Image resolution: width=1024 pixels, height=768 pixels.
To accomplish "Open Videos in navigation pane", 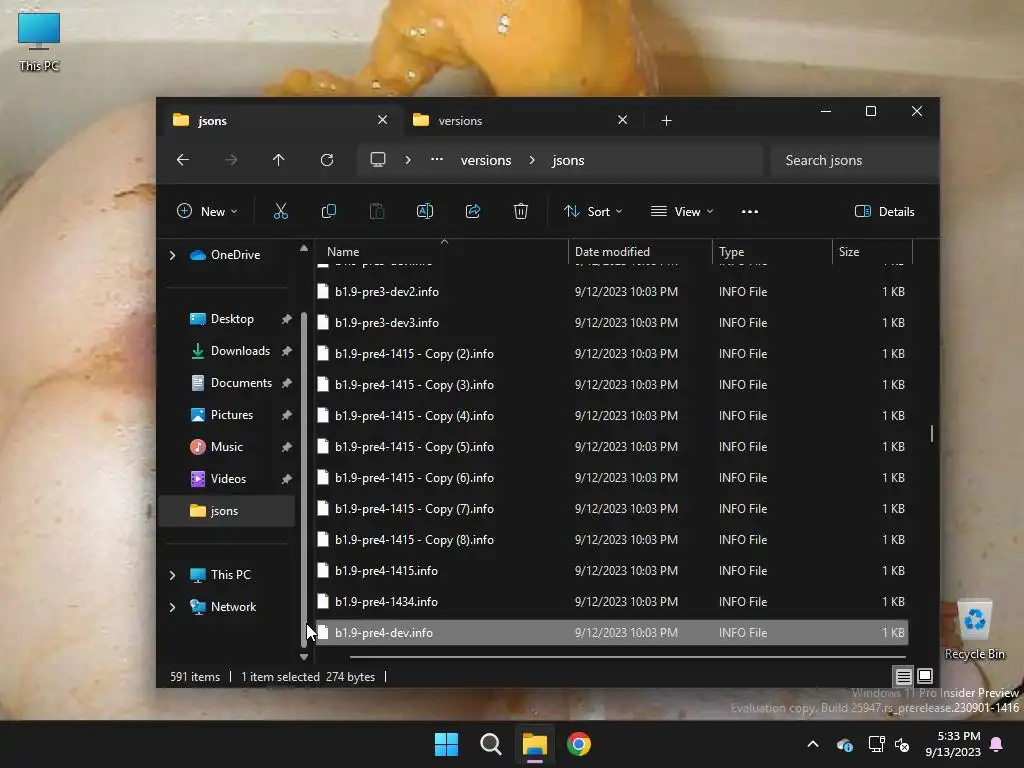I will 228,479.
